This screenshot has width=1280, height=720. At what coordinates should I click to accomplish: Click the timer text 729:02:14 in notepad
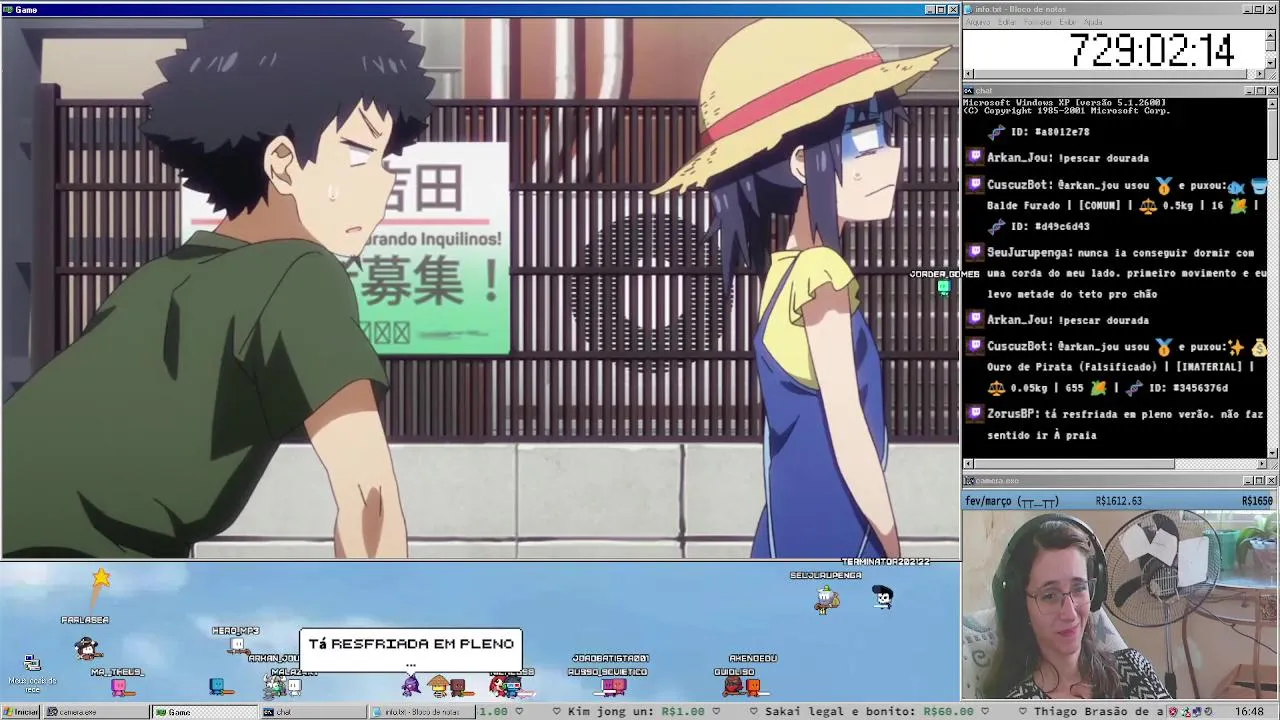pyautogui.click(x=1152, y=50)
